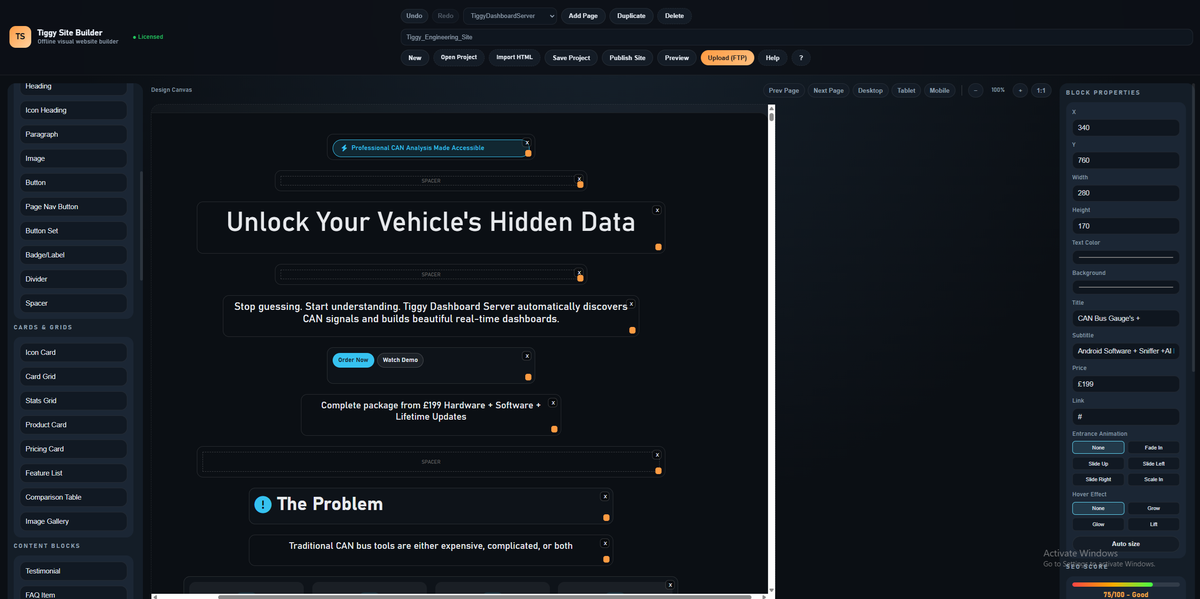The height and width of the screenshot is (599, 1200).
Task: Grab orange handle on Unlock headline block
Action: [658, 246]
